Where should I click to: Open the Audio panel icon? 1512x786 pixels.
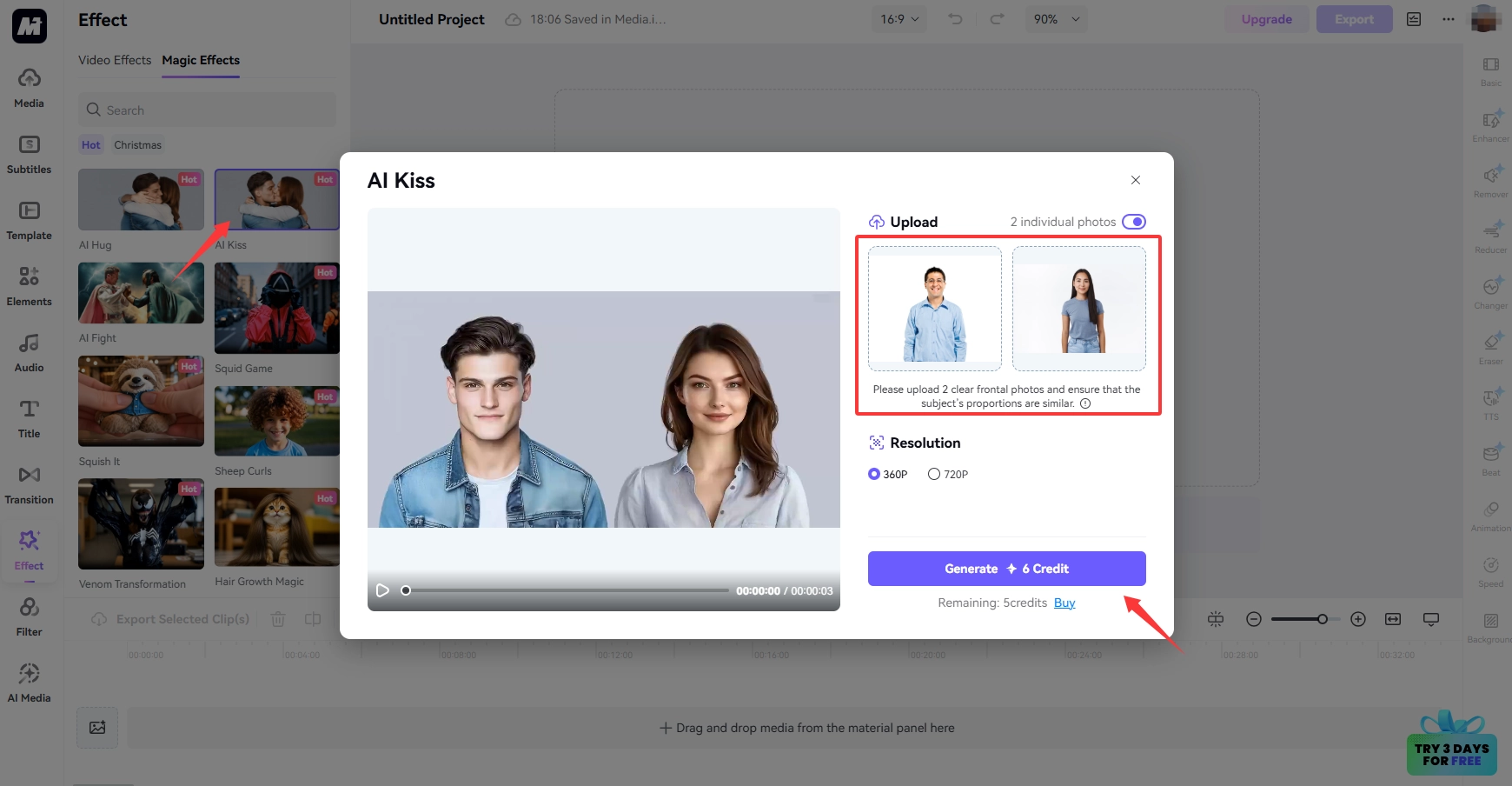coord(29,343)
